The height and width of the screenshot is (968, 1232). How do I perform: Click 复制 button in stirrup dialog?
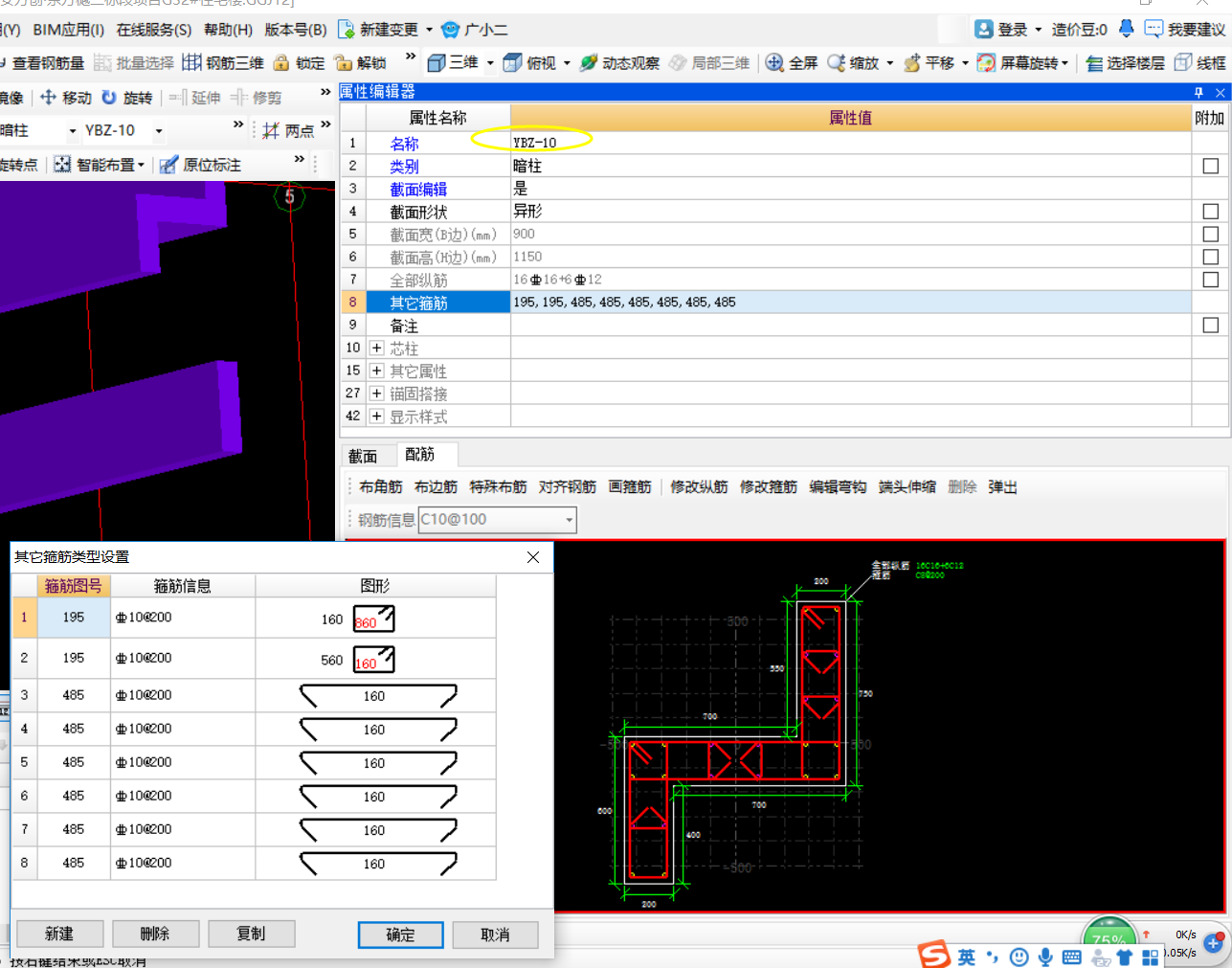pyautogui.click(x=251, y=934)
